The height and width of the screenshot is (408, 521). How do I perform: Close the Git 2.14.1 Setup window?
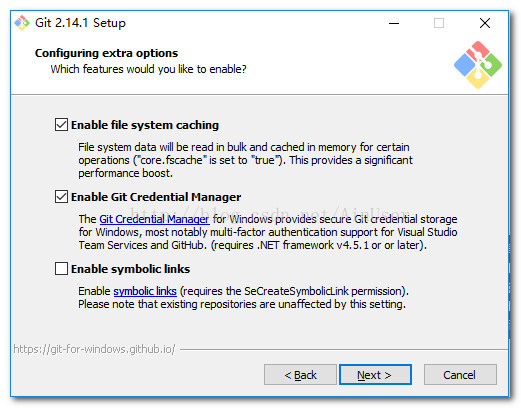[485, 23]
